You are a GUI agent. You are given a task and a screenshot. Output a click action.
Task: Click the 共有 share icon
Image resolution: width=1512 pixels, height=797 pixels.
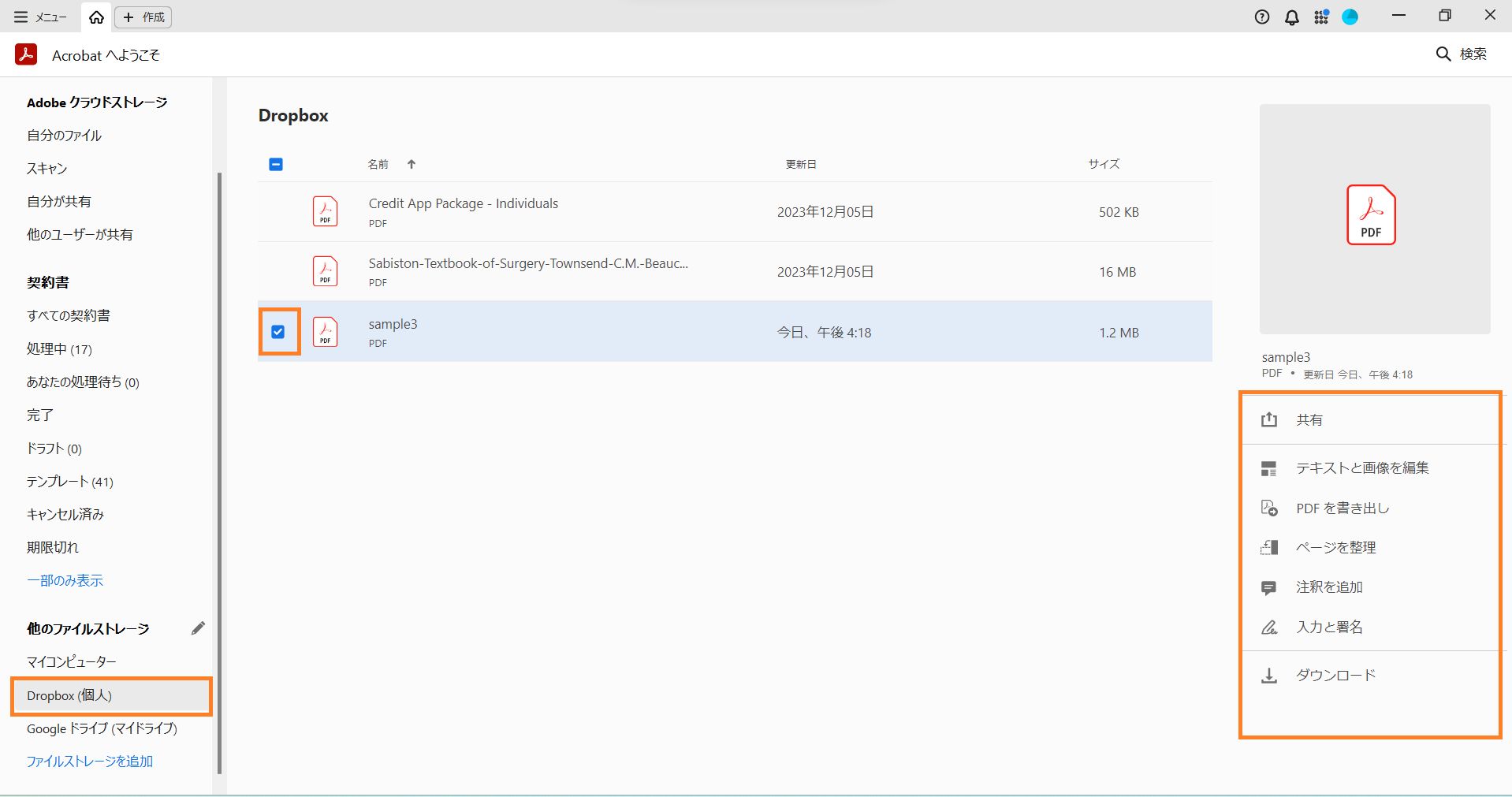[x=1268, y=420]
